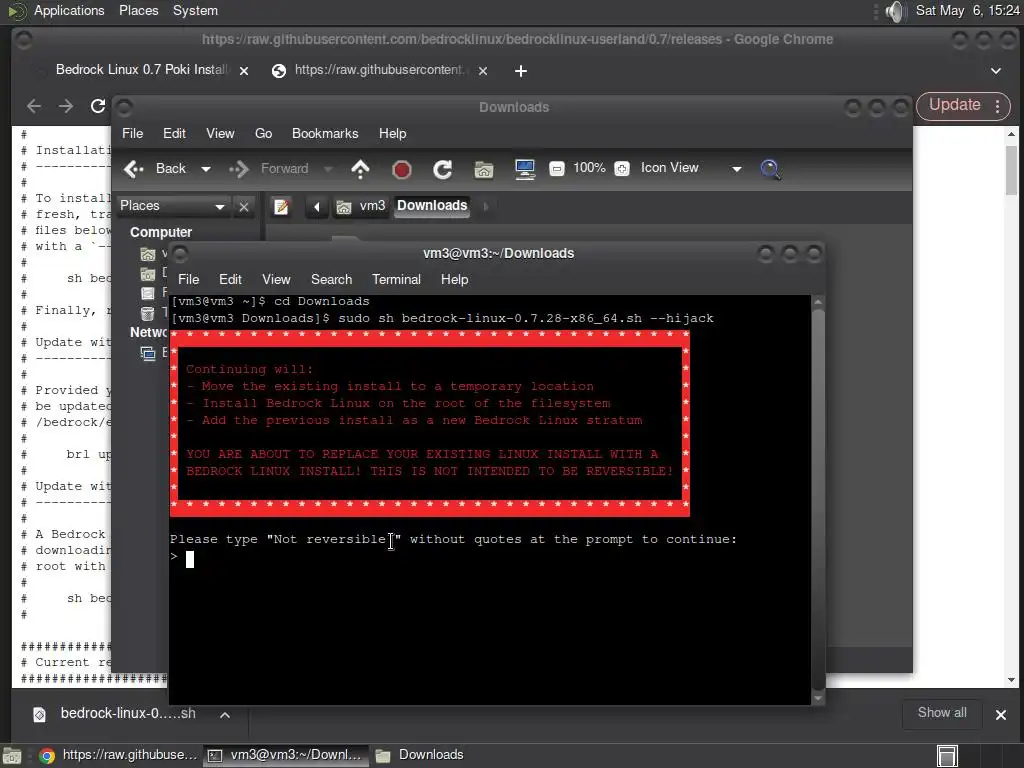This screenshot has width=1024, height=768.
Task: Click the magnifier search icon in file manager
Action: [771, 170]
